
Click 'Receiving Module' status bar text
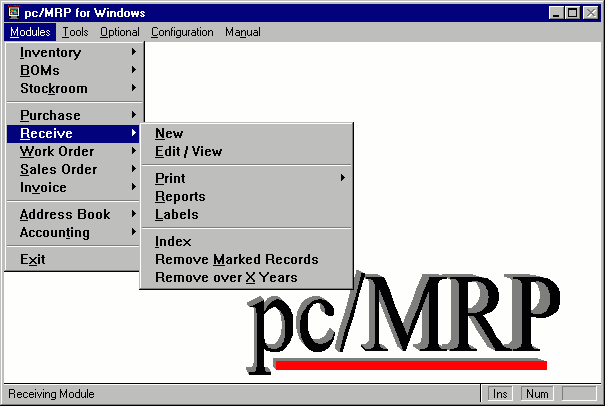coord(51,394)
